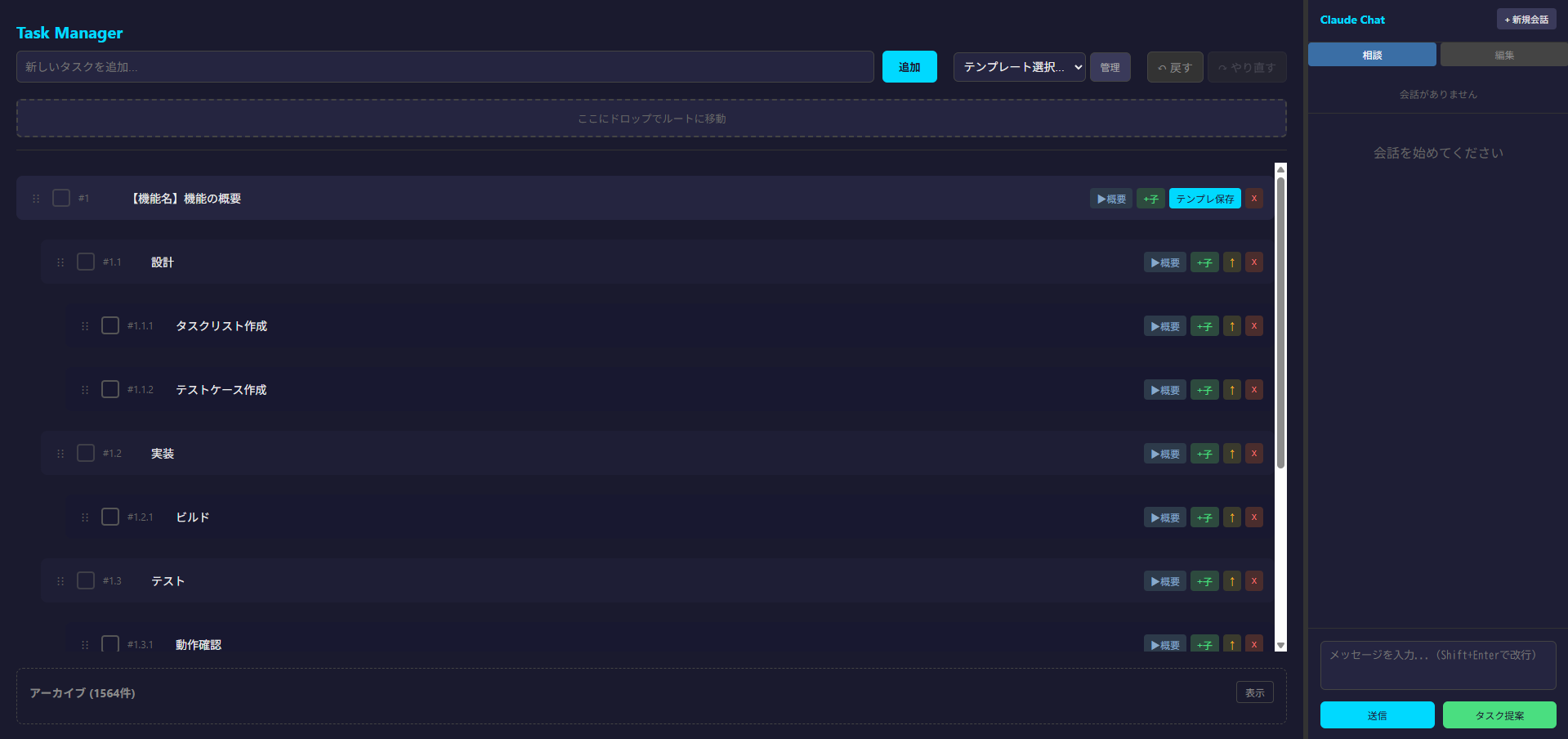The image size is (1568, 739).
Task: Check the 動作確認 task checkbox
Action: pos(110,643)
